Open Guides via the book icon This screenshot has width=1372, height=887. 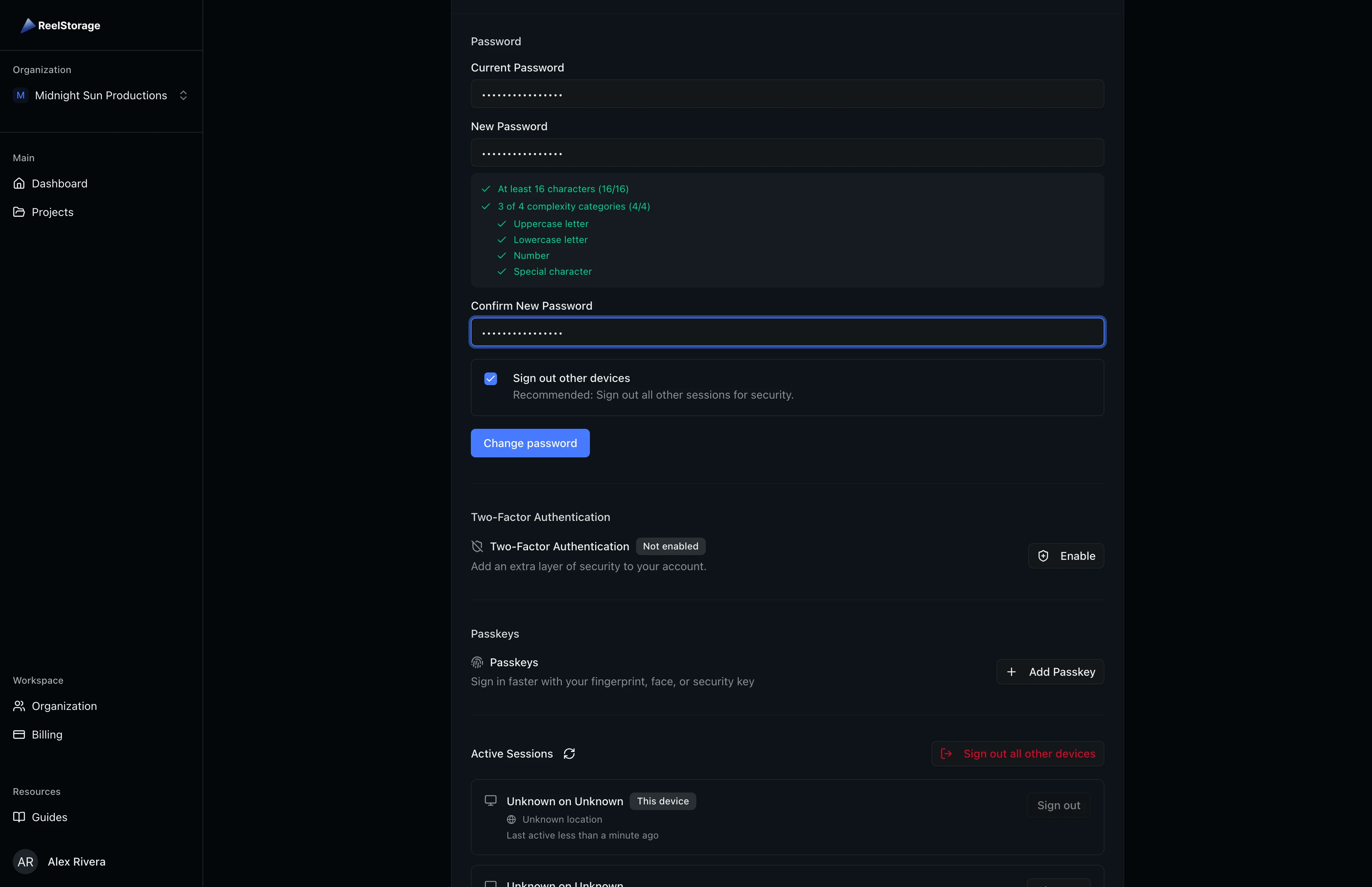pyautogui.click(x=19, y=817)
